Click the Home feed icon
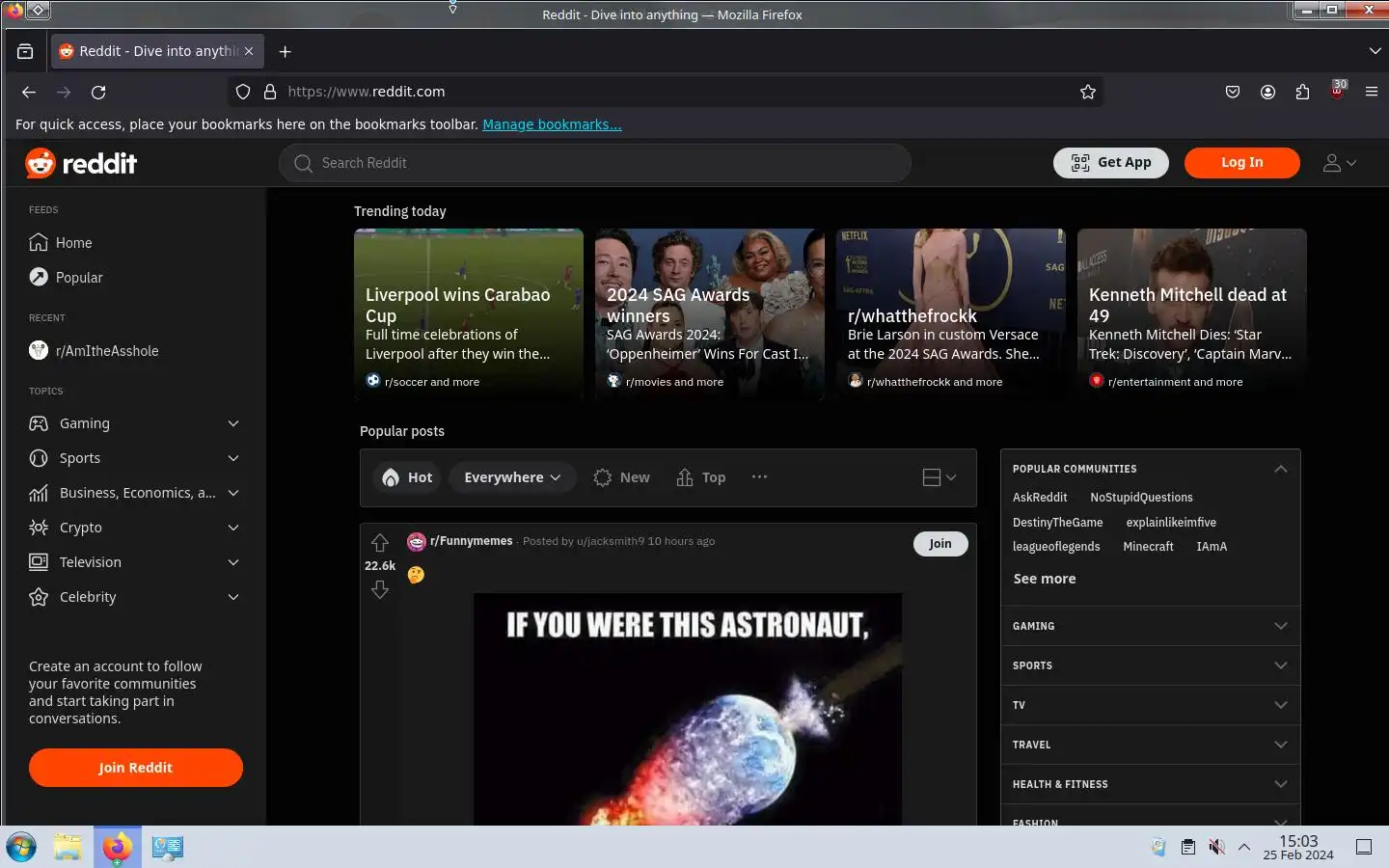This screenshot has width=1389, height=868. (39, 242)
